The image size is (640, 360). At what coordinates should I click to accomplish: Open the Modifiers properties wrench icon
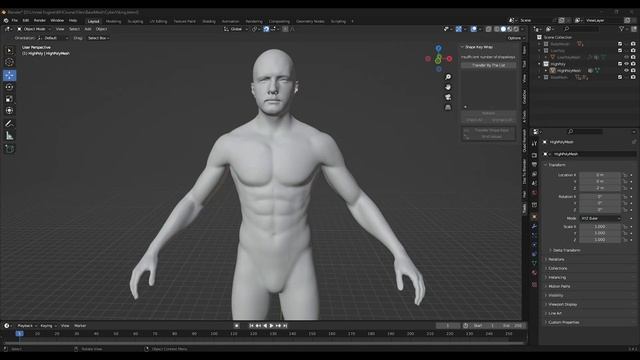click(534, 227)
